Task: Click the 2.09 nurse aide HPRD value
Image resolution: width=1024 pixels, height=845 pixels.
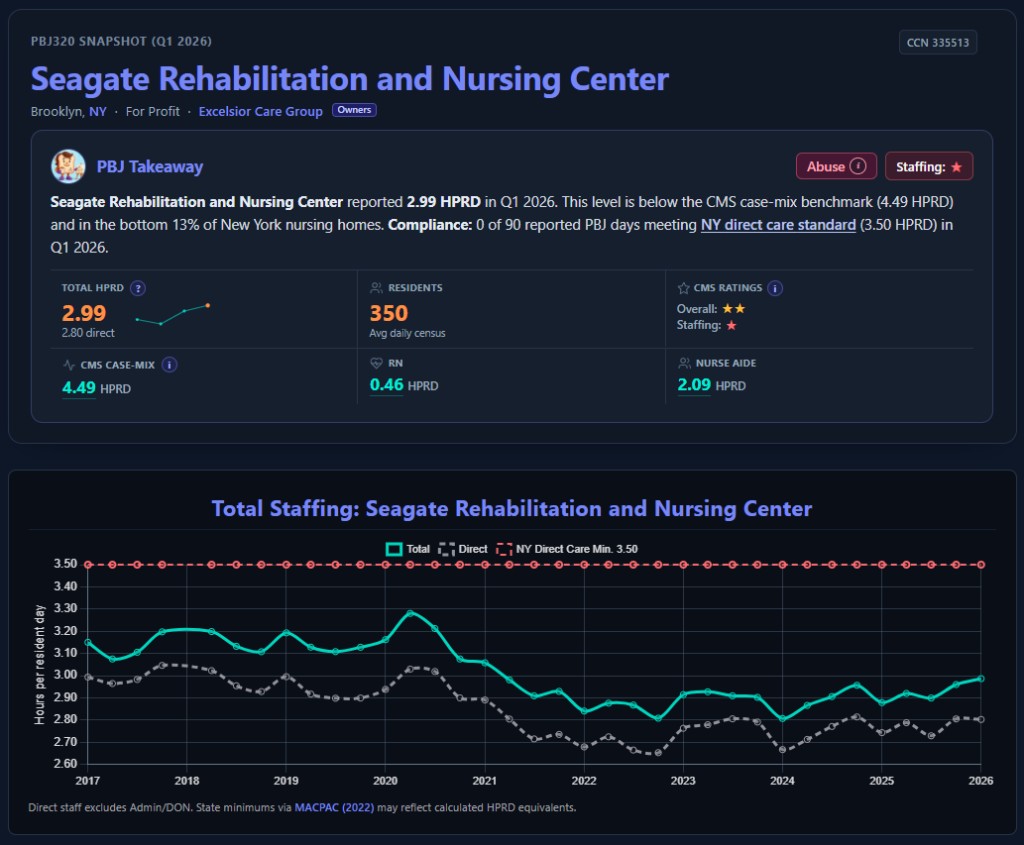Action: [x=694, y=385]
